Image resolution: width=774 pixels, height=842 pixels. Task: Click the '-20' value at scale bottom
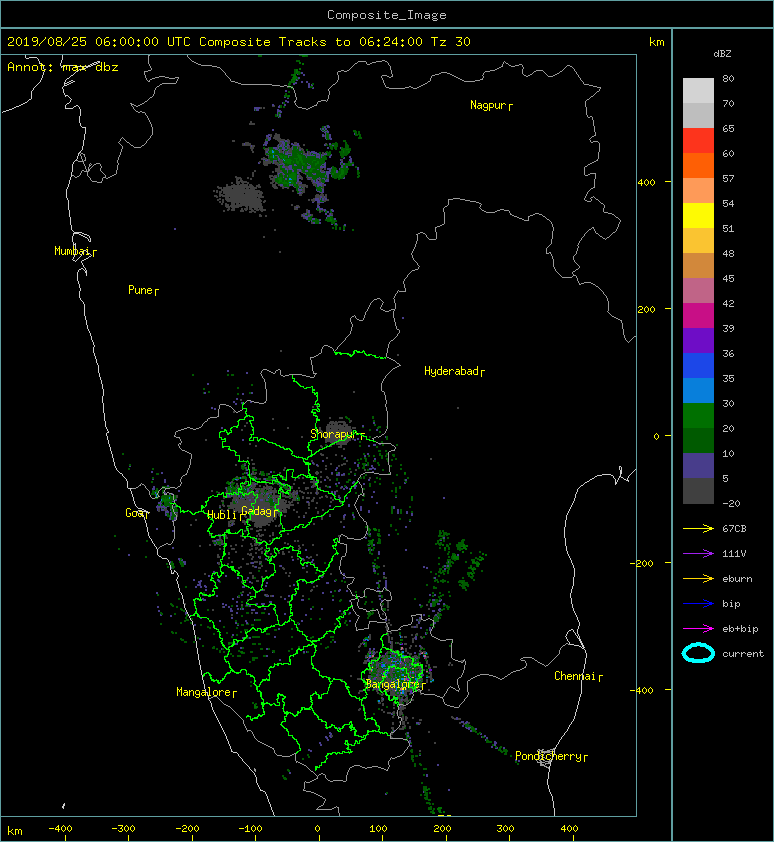pos(731,504)
